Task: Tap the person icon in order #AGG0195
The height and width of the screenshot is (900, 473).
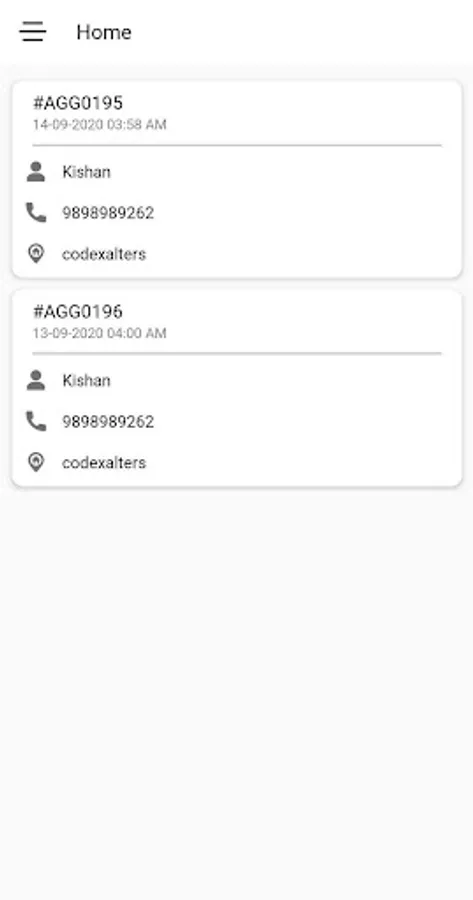Action: (36, 172)
